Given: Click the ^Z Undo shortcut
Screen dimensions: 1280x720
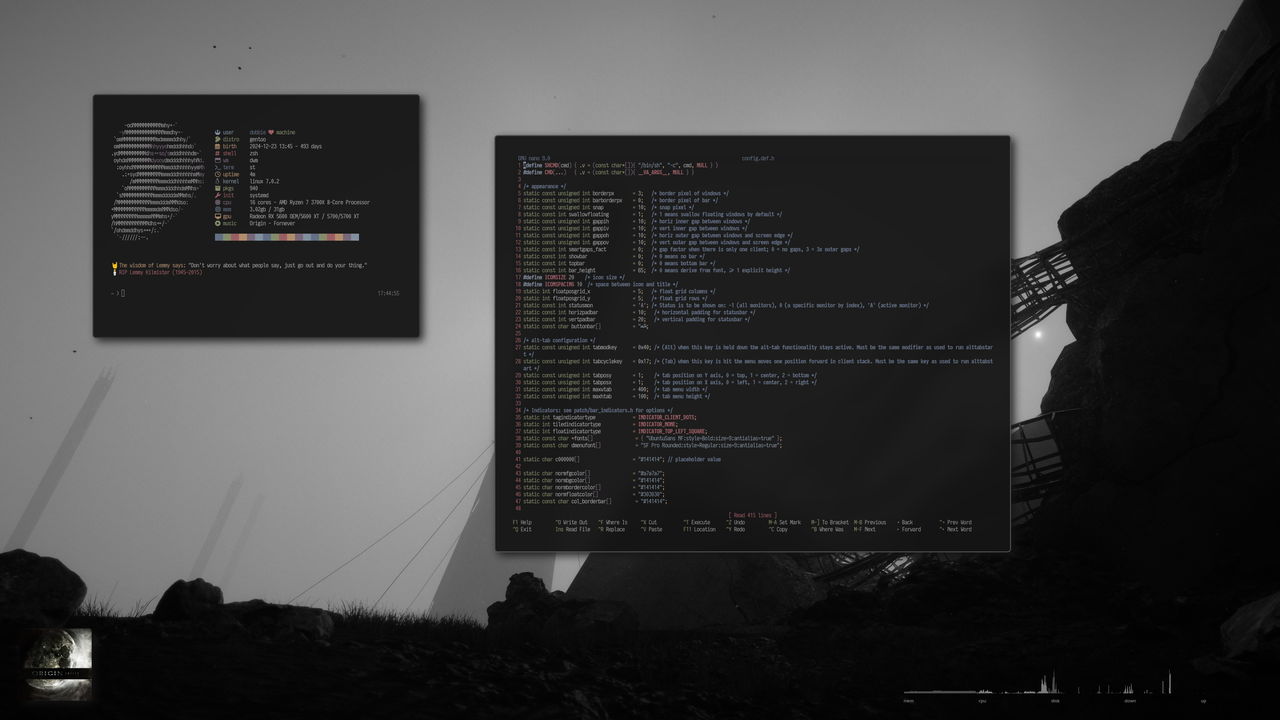Looking at the screenshot, I should click(735, 522).
